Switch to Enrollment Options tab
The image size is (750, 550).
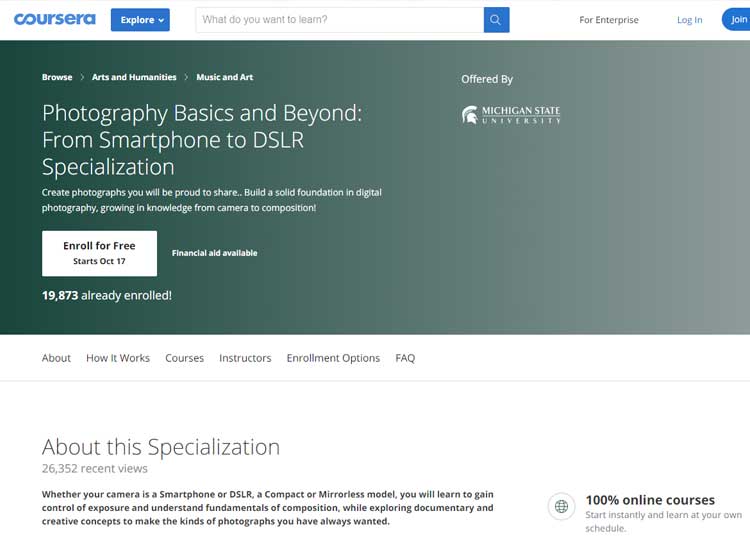tap(333, 358)
